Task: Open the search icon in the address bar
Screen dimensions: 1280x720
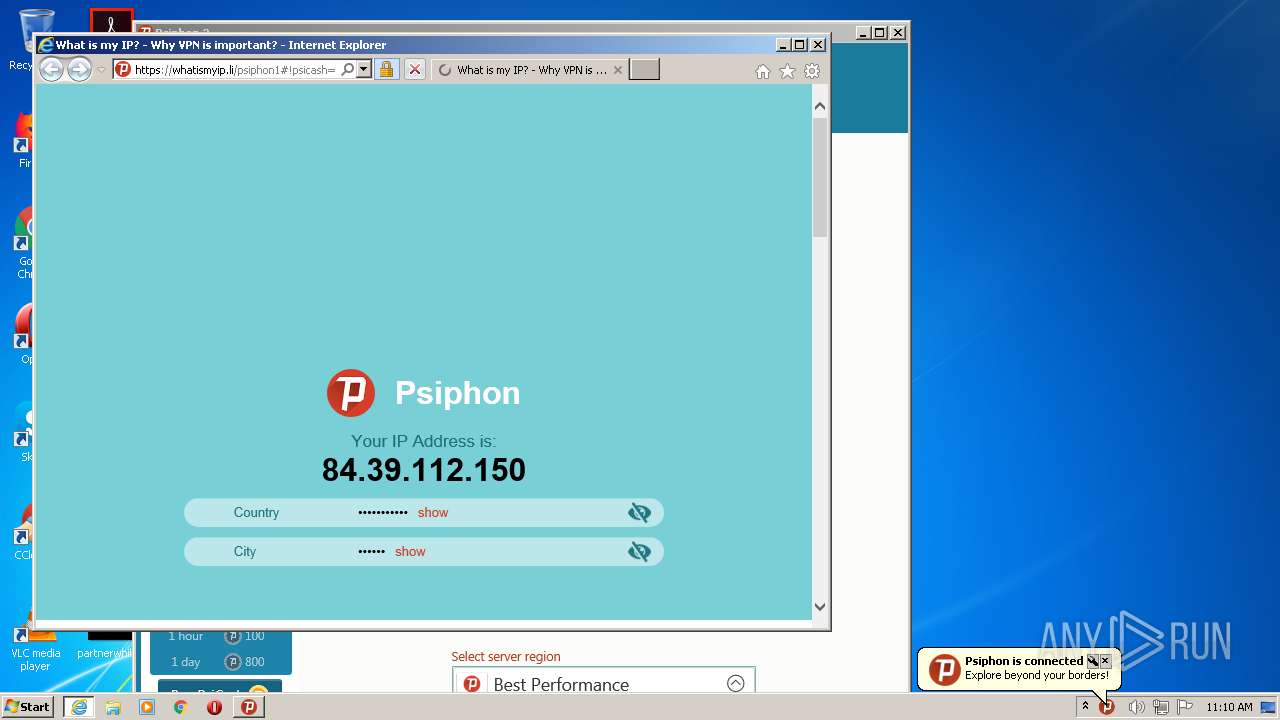Action: 347,70
